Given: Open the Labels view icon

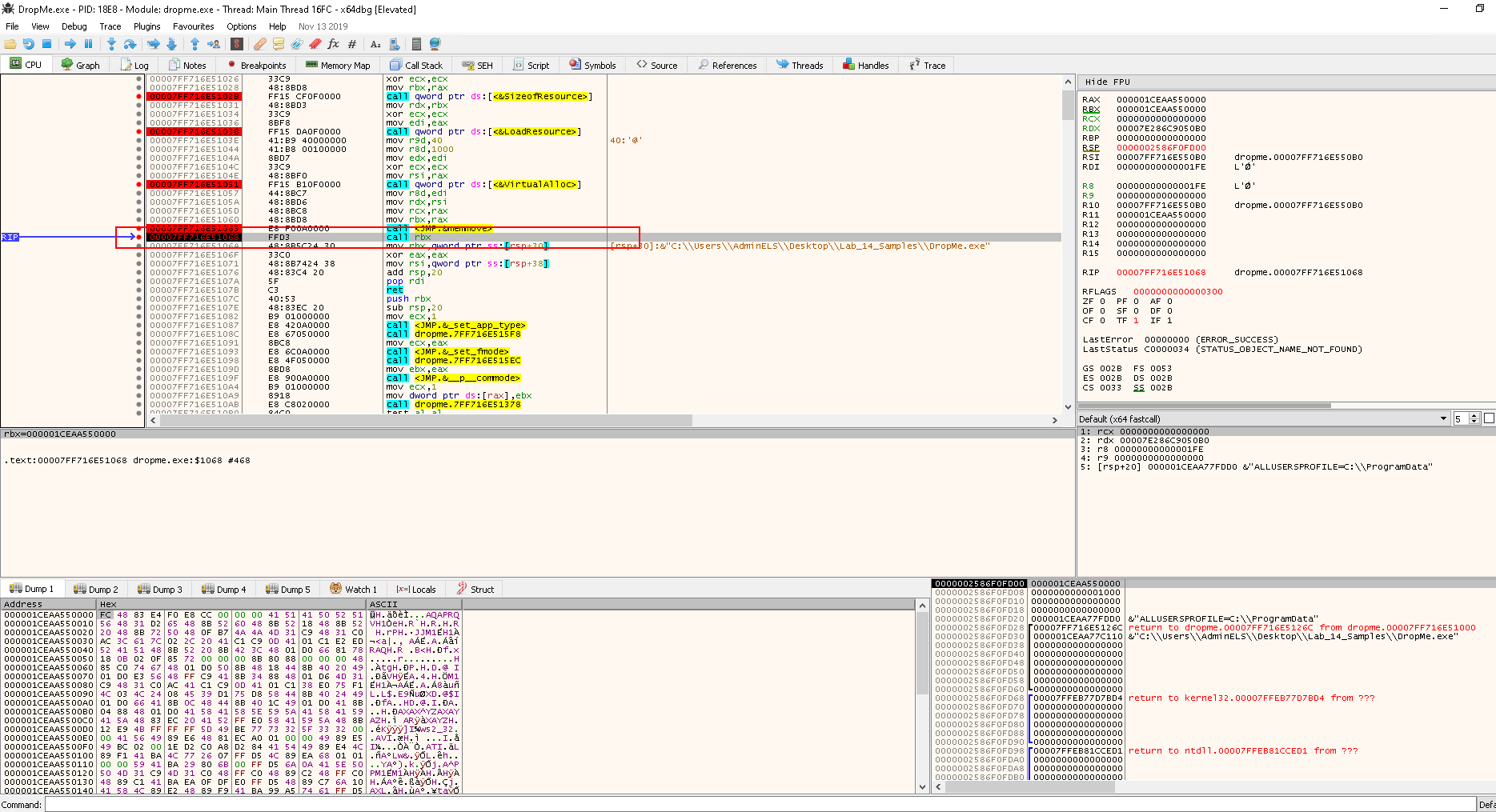Looking at the screenshot, I should pos(297,44).
